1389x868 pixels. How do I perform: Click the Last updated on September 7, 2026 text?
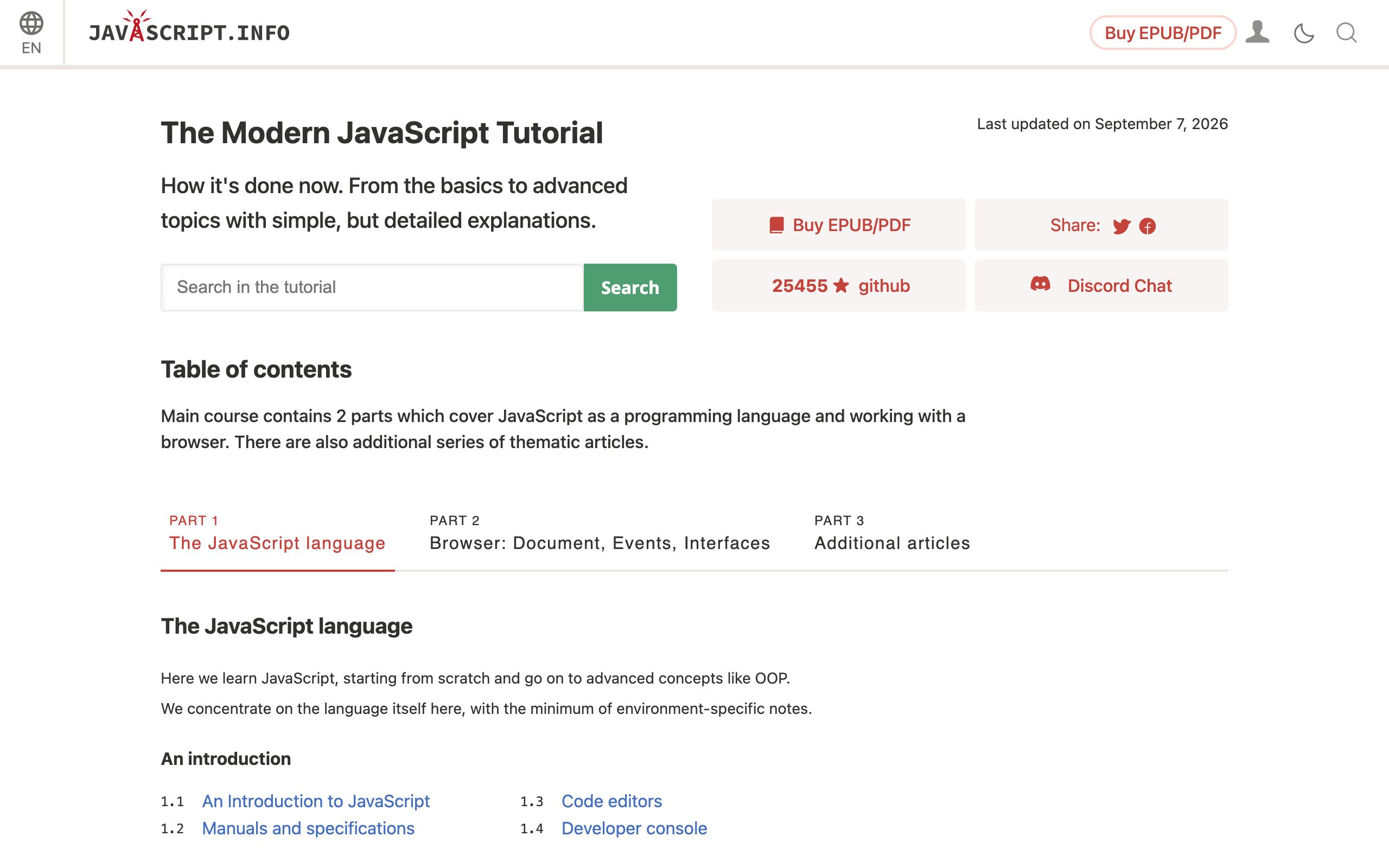(x=1102, y=124)
